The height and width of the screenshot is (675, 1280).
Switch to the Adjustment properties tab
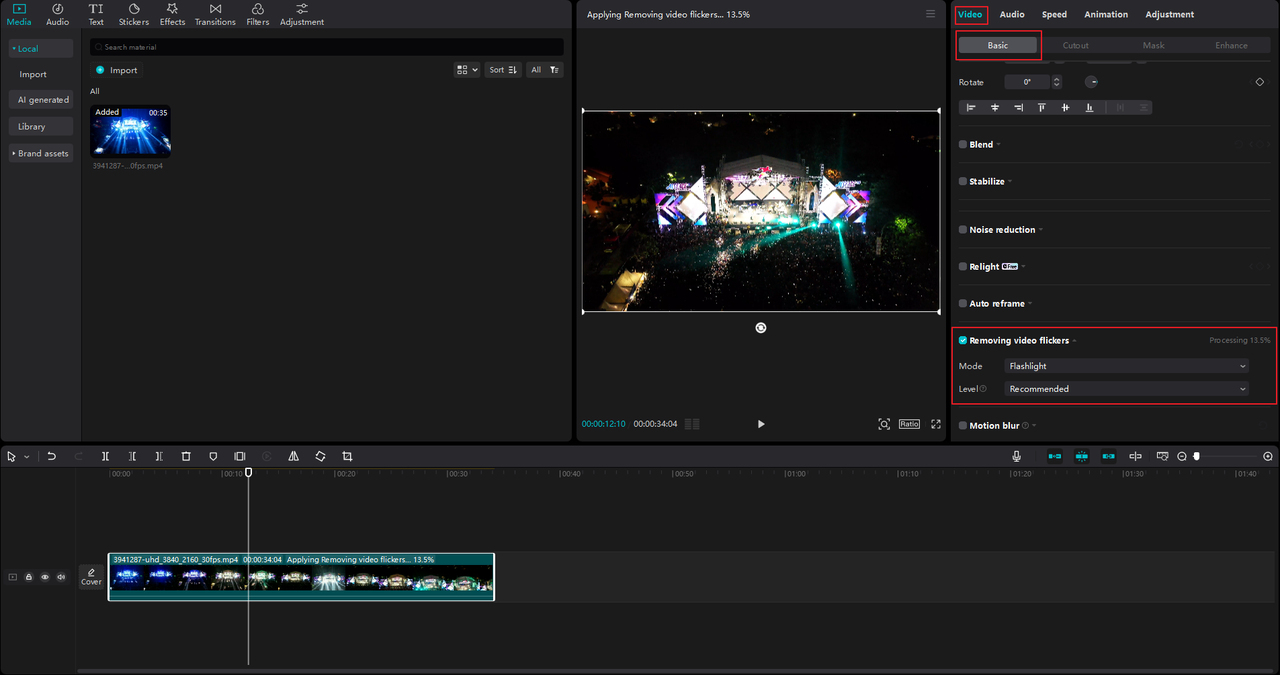coord(1169,14)
